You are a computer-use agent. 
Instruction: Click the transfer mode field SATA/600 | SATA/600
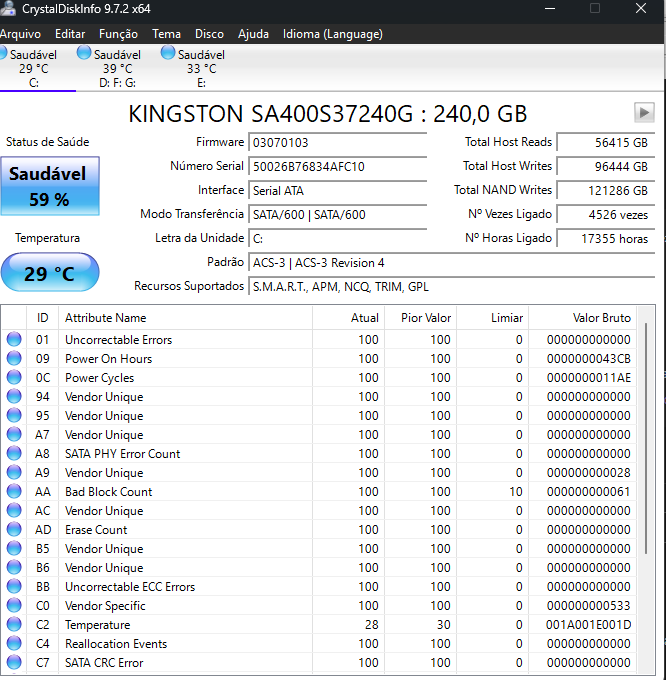pos(337,215)
